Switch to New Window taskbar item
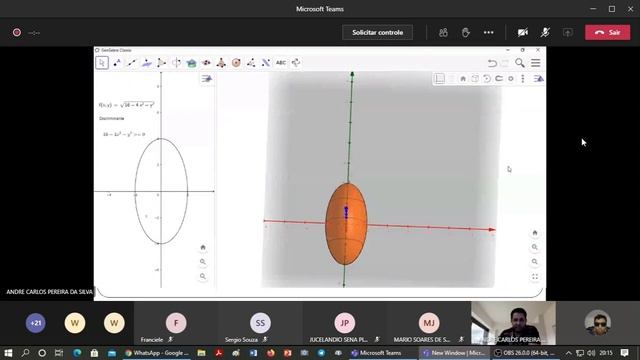The height and width of the screenshot is (360, 640). [453, 353]
